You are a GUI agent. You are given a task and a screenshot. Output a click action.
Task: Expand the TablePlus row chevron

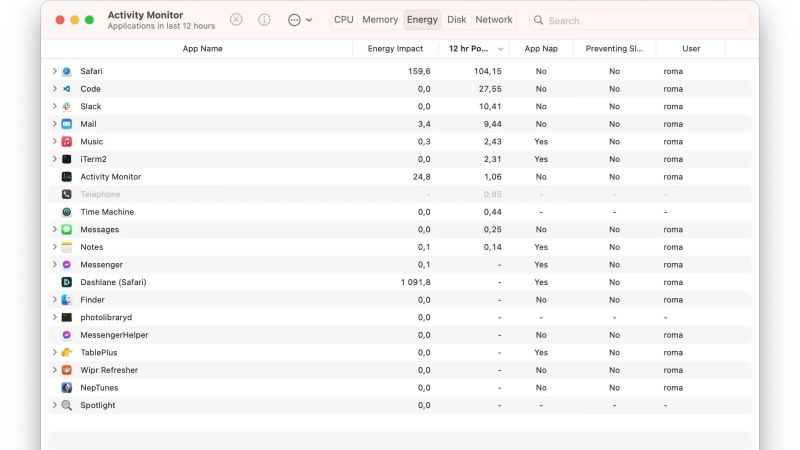(x=55, y=353)
